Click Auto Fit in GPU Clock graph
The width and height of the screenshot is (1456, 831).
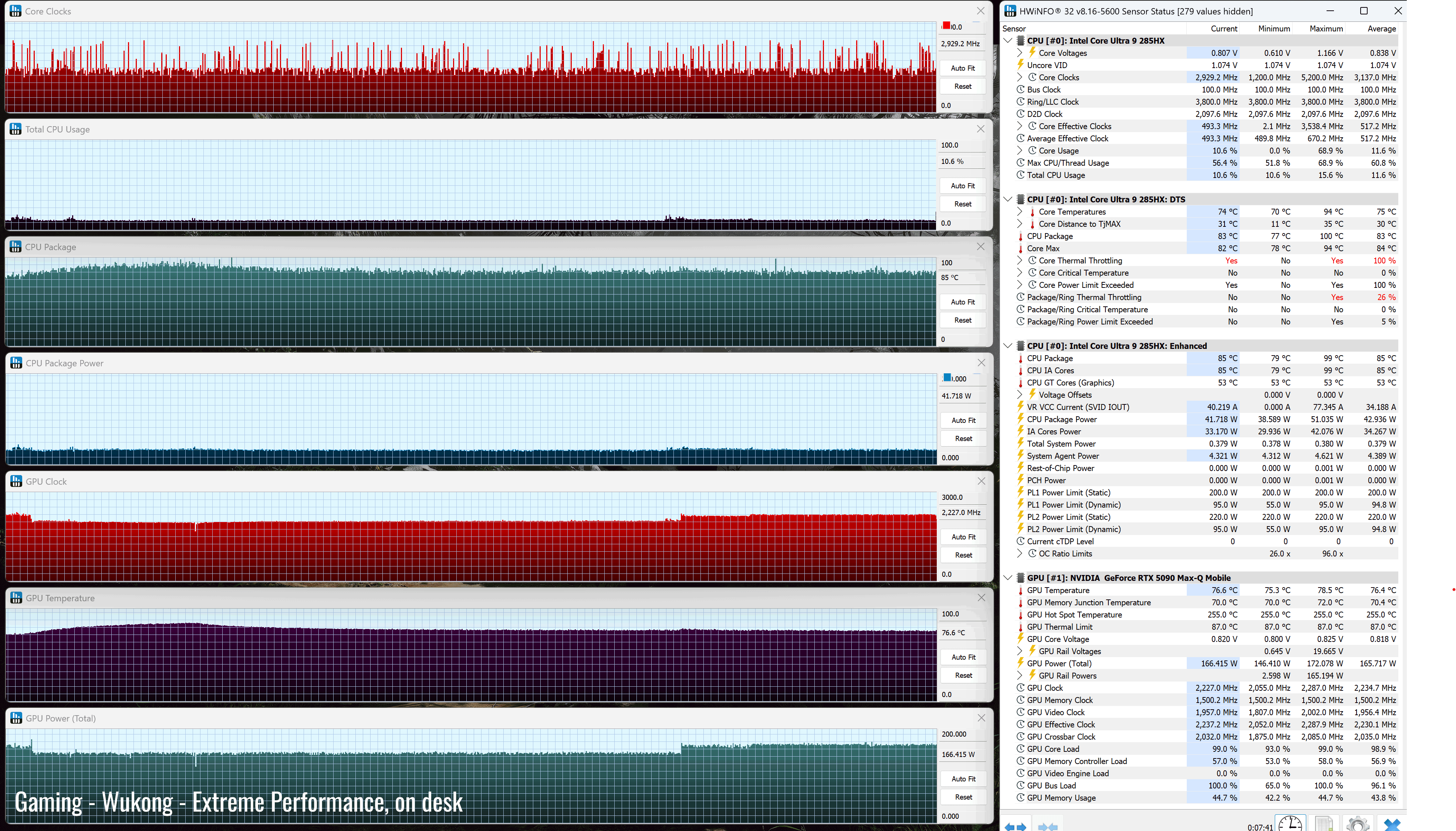click(x=963, y=536)
